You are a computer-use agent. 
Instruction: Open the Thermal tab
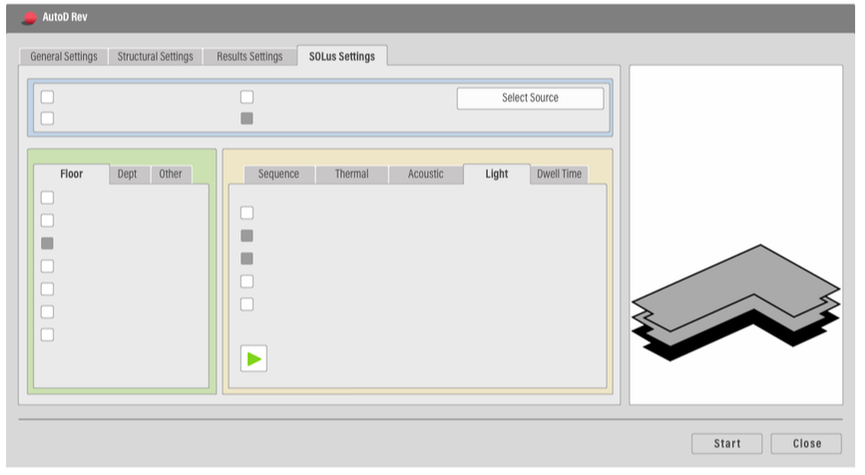pyautogui.click(x=352, y=174)
